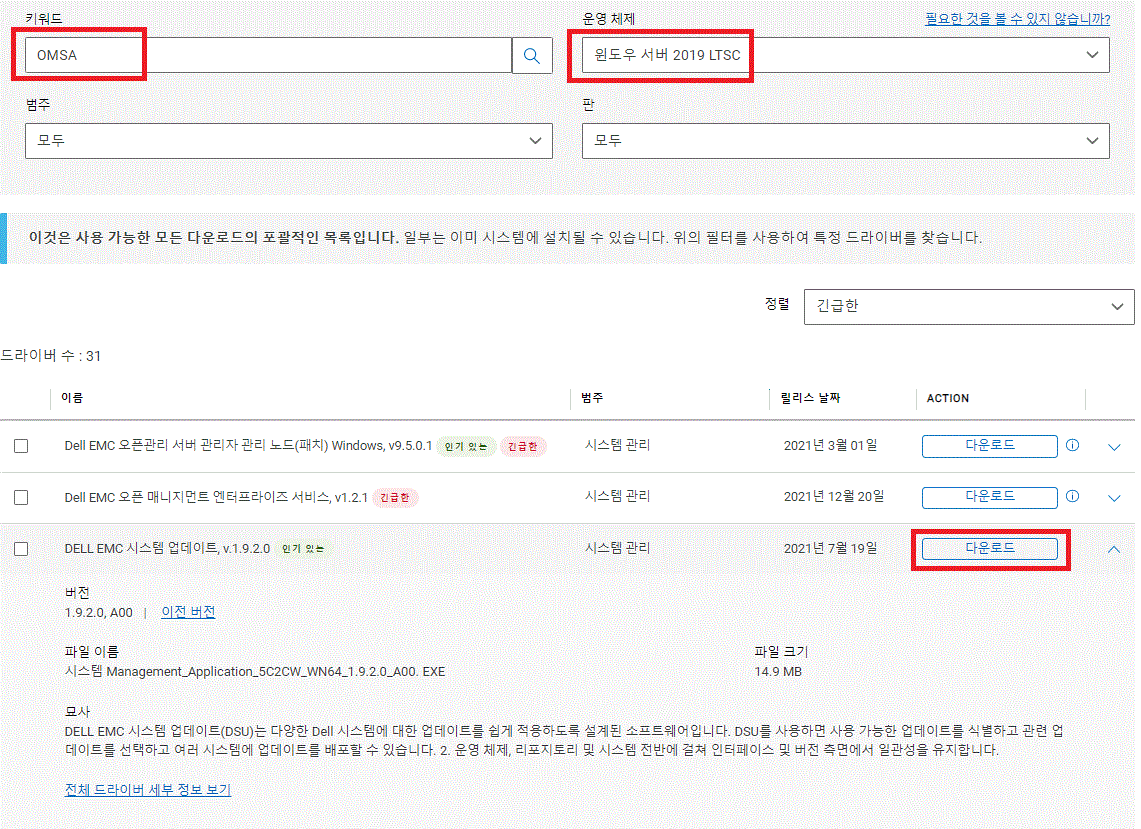The image size is (1141, 829).
Task: Click the 드라이버 수 : 31 count text
Action: 50,356
